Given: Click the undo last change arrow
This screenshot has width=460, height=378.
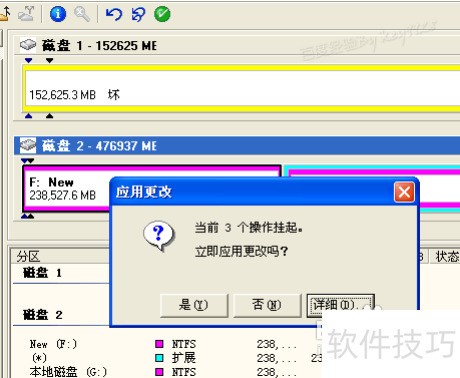Looking at the screenshot, I should pos(114,14).
